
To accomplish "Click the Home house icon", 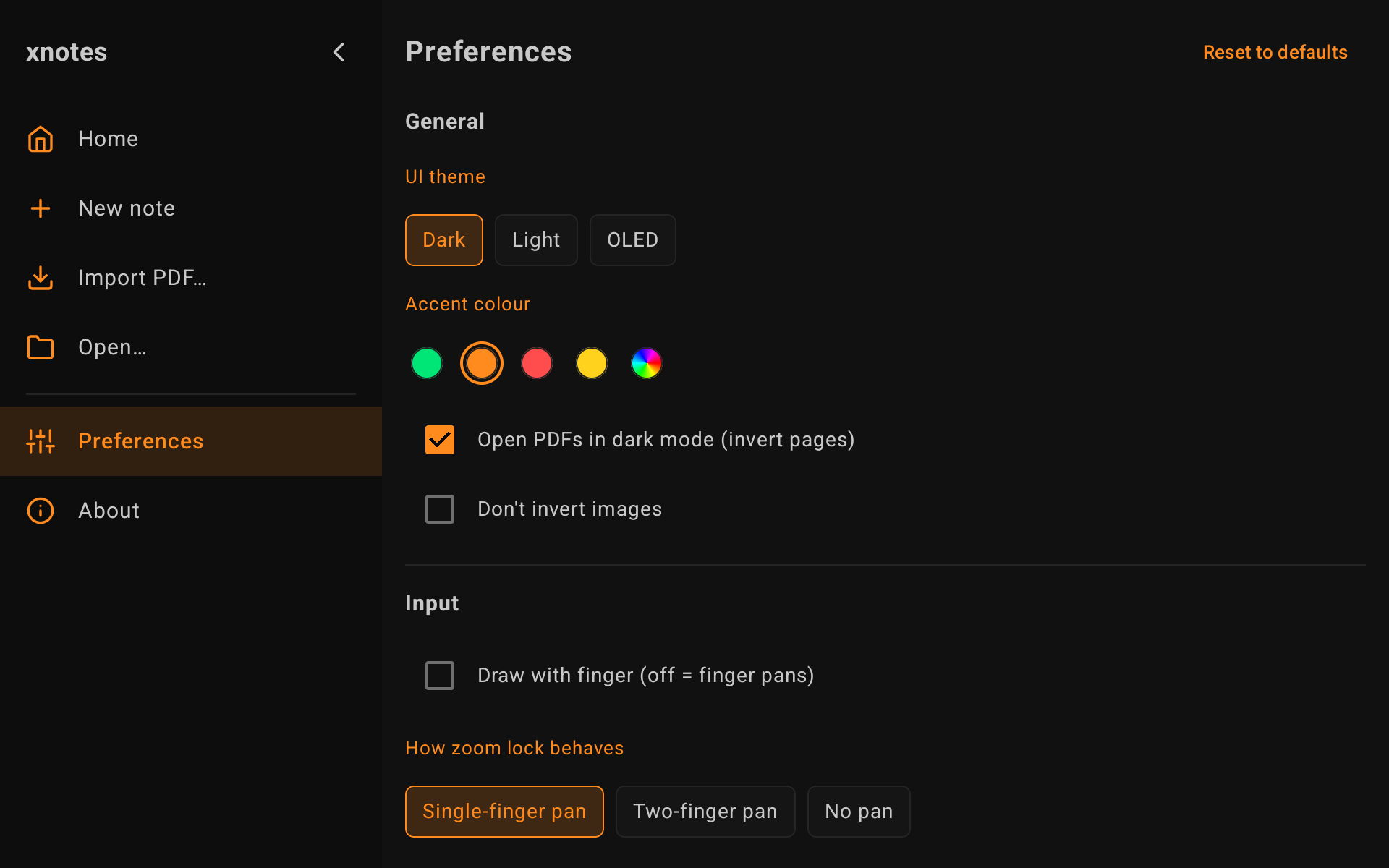I will coord(41,139).
